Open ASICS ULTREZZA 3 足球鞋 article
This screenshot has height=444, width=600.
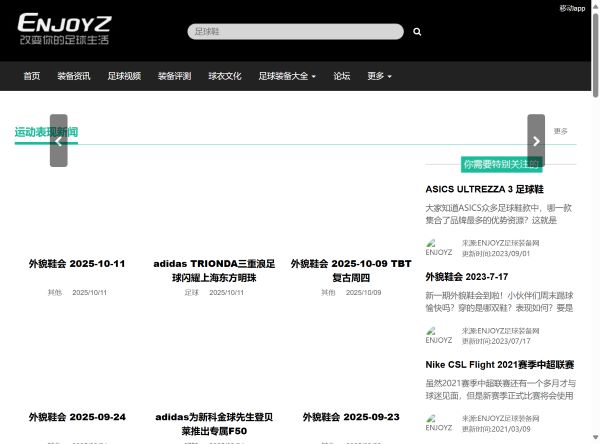[484, 189]
